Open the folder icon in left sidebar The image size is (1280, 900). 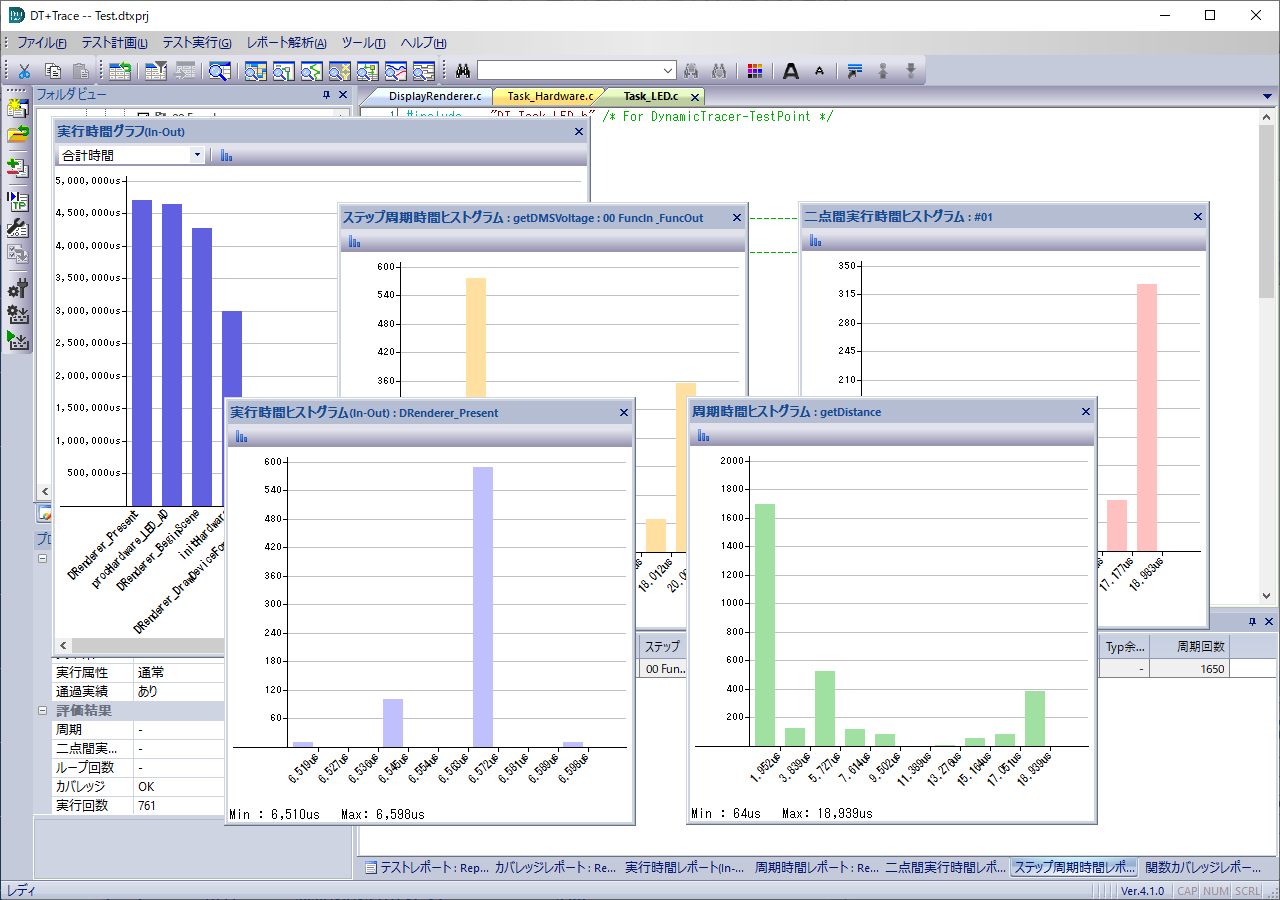click(17, 134)
